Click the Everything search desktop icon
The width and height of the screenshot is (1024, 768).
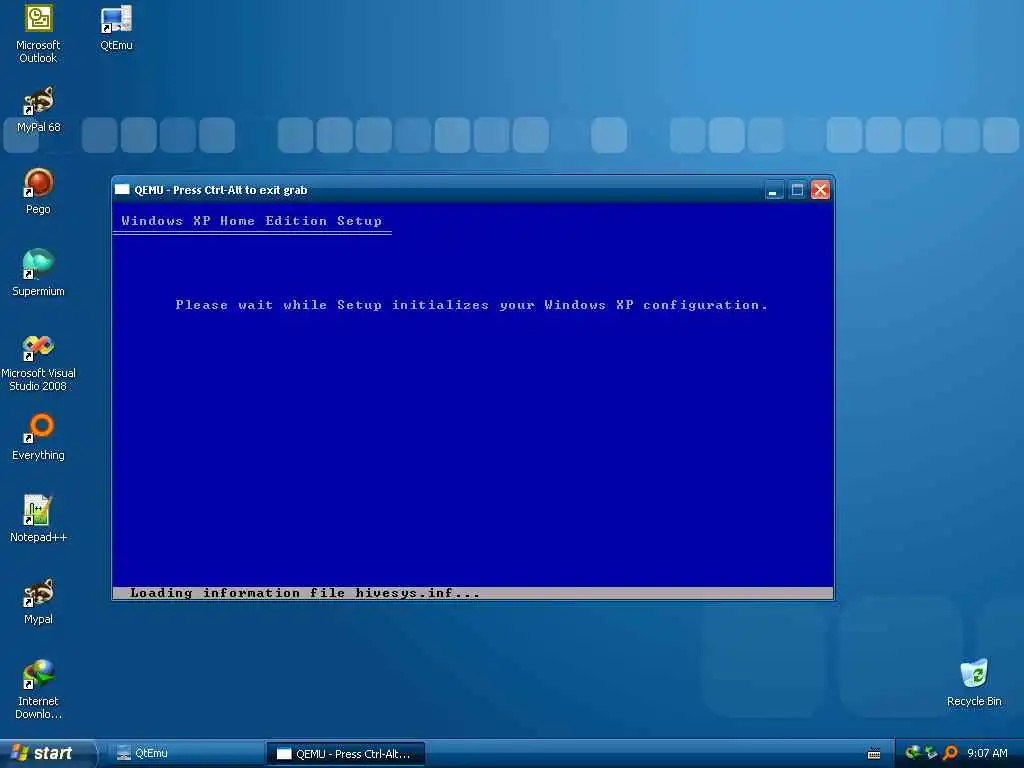click(x=39, y=438)
